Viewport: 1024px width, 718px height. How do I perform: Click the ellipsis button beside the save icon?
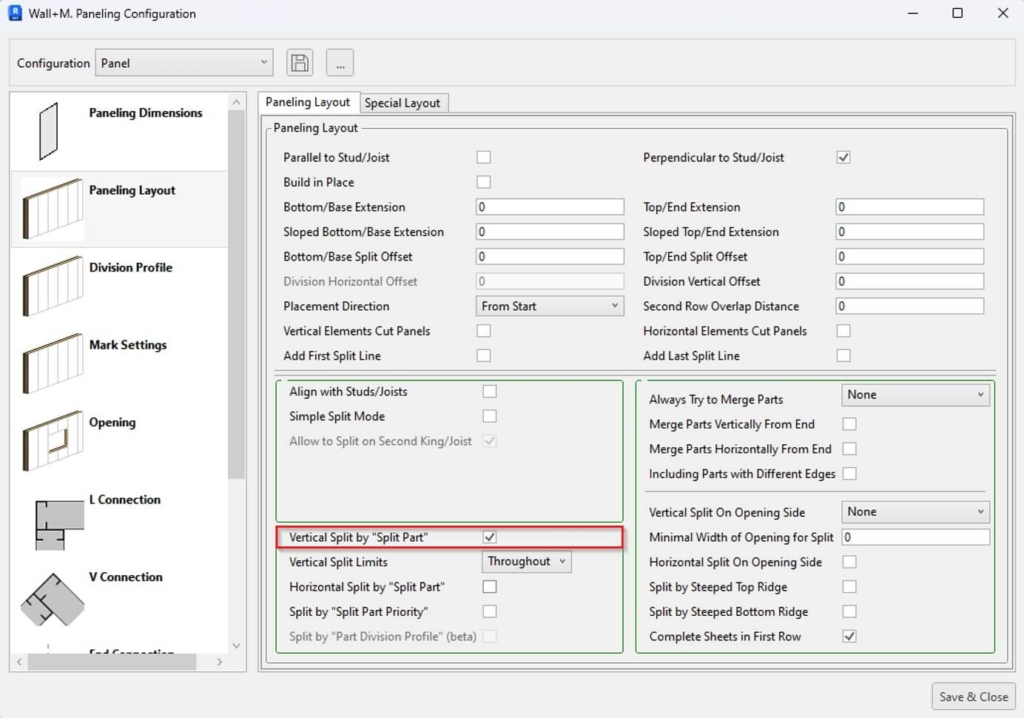pos(340,63)
